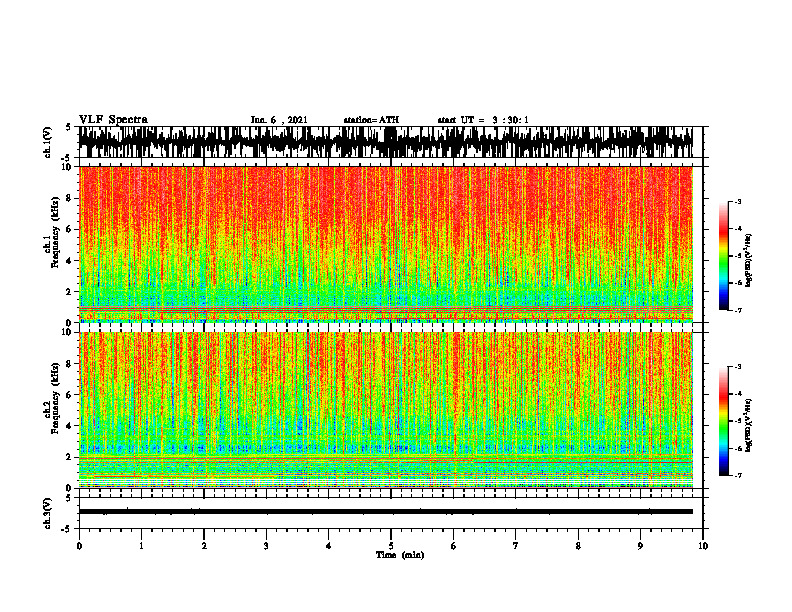Click the time axis tick label "8"
This screenshot has height=612, width=792.
[578, 546]
